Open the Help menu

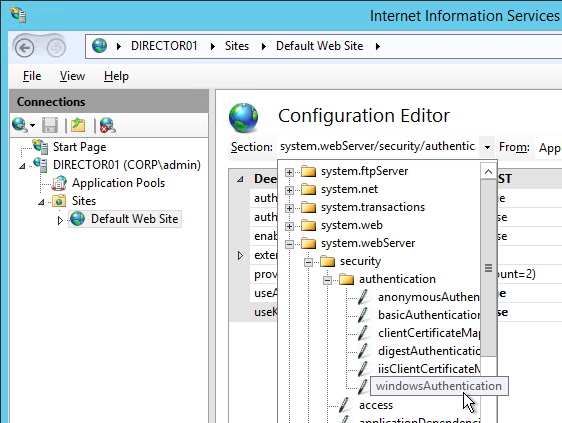pos(116,76)
